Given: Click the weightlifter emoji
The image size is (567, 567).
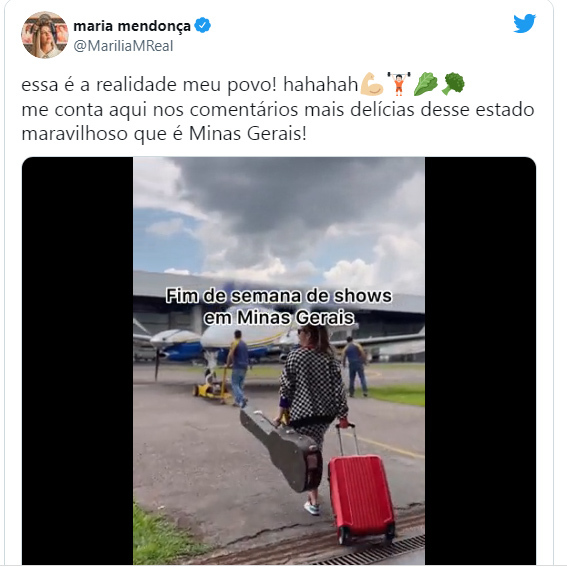Looking at the screenshot, I should pos(399,84).
